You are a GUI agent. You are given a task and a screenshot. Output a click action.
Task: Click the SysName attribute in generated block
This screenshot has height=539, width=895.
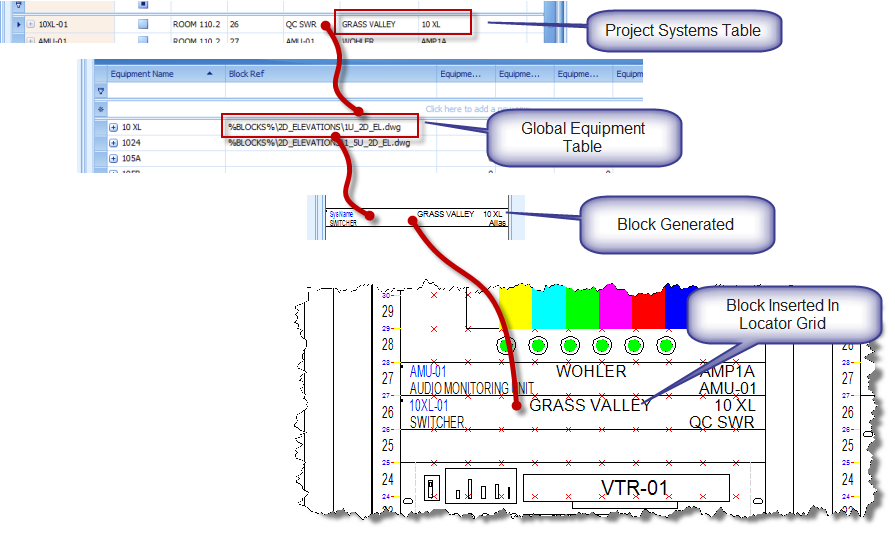click(341, 214)
